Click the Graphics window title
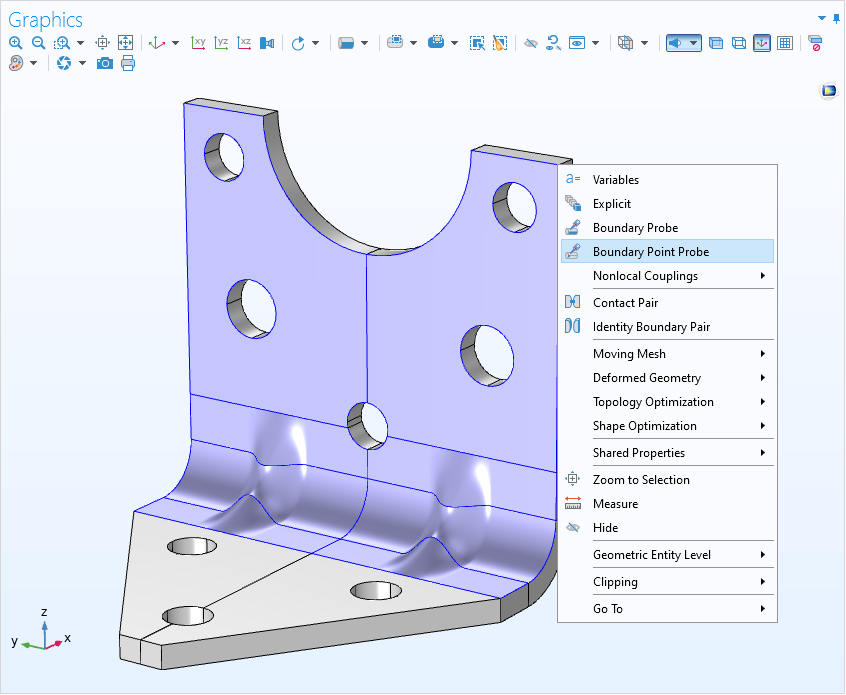Screen dimensions: 846x695 coord(46,20)
